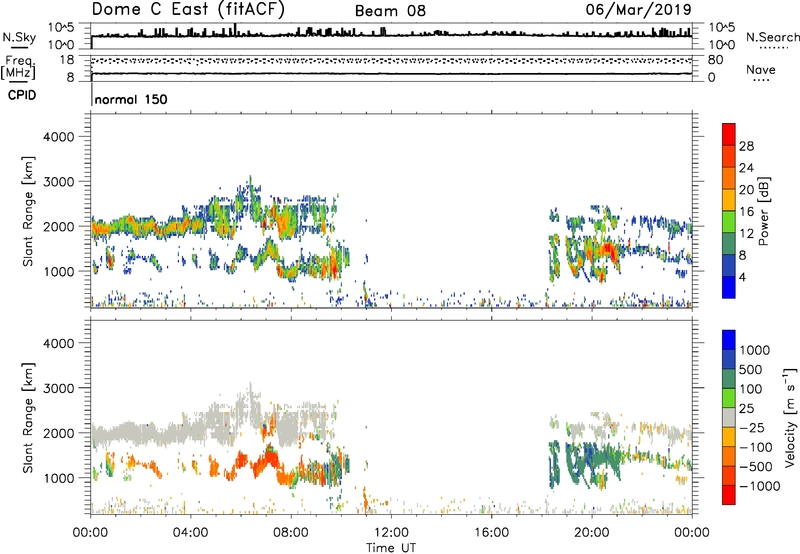Click the '12:00' time tick label
This screenshot has height=554, width=800.
tap(391, 533)
